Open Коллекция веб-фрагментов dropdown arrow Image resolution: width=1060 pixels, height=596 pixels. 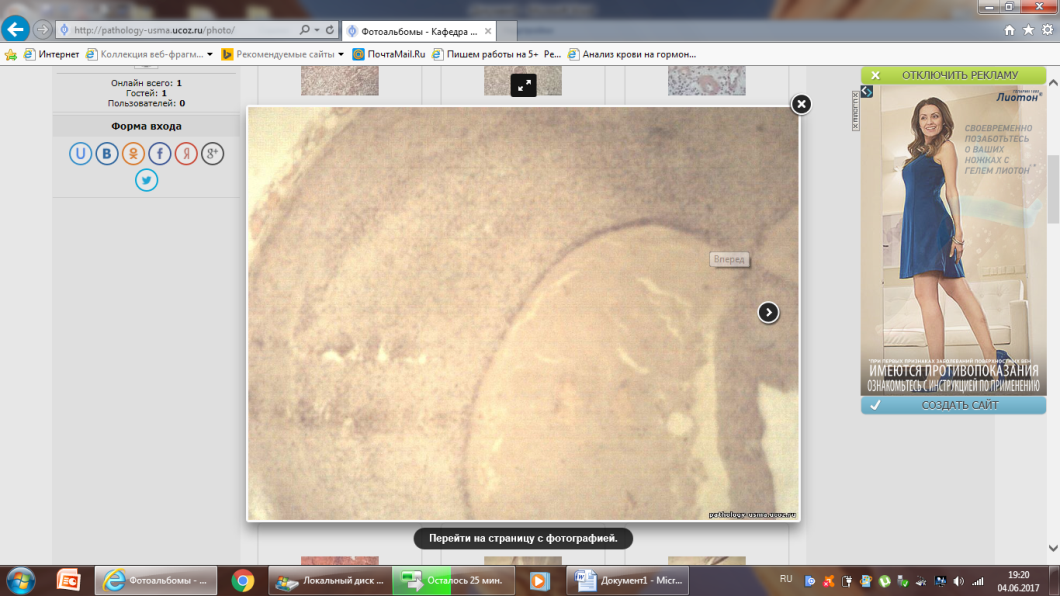210,55
